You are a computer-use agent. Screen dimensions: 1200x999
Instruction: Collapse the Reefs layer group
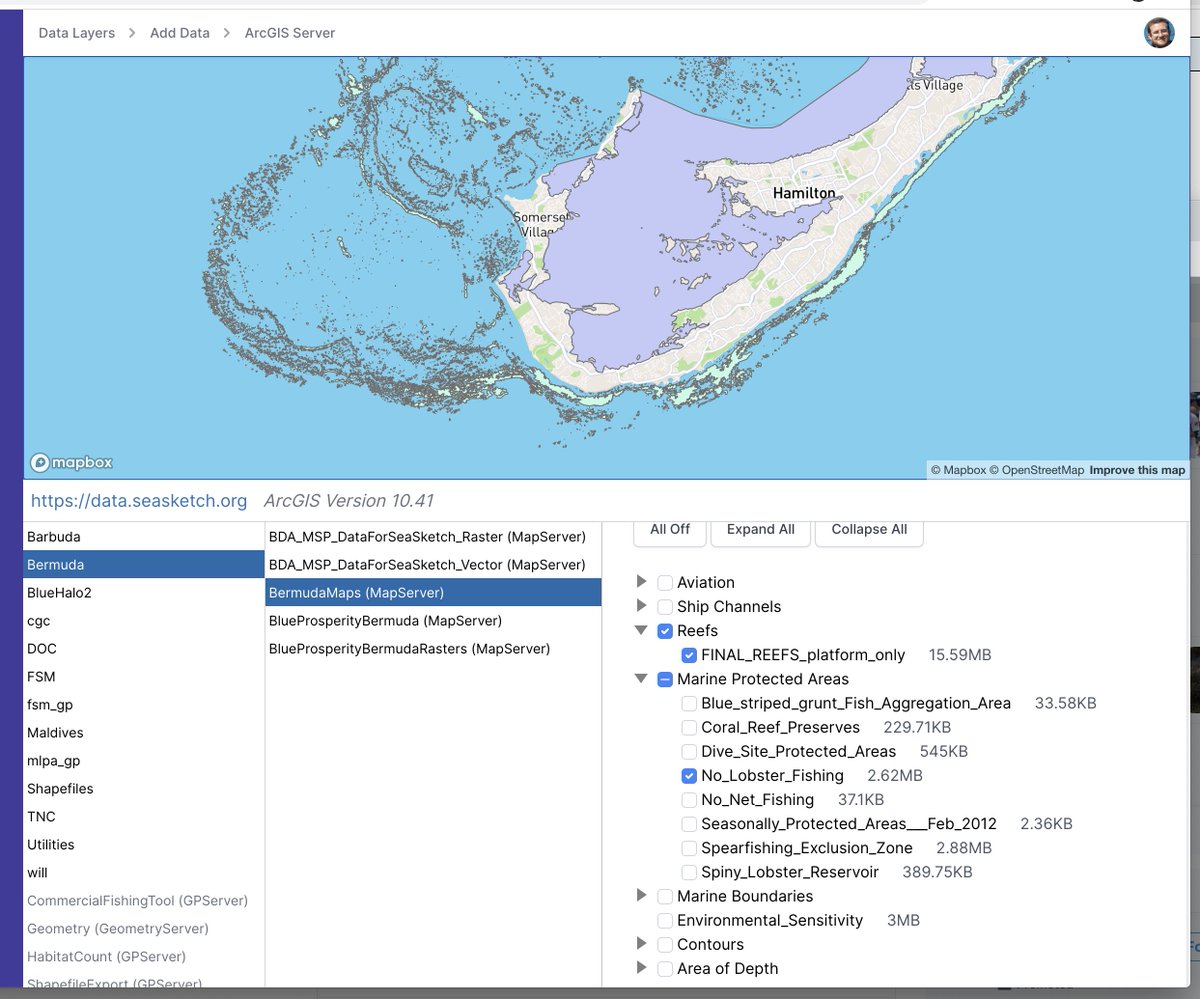coord(642,631)
